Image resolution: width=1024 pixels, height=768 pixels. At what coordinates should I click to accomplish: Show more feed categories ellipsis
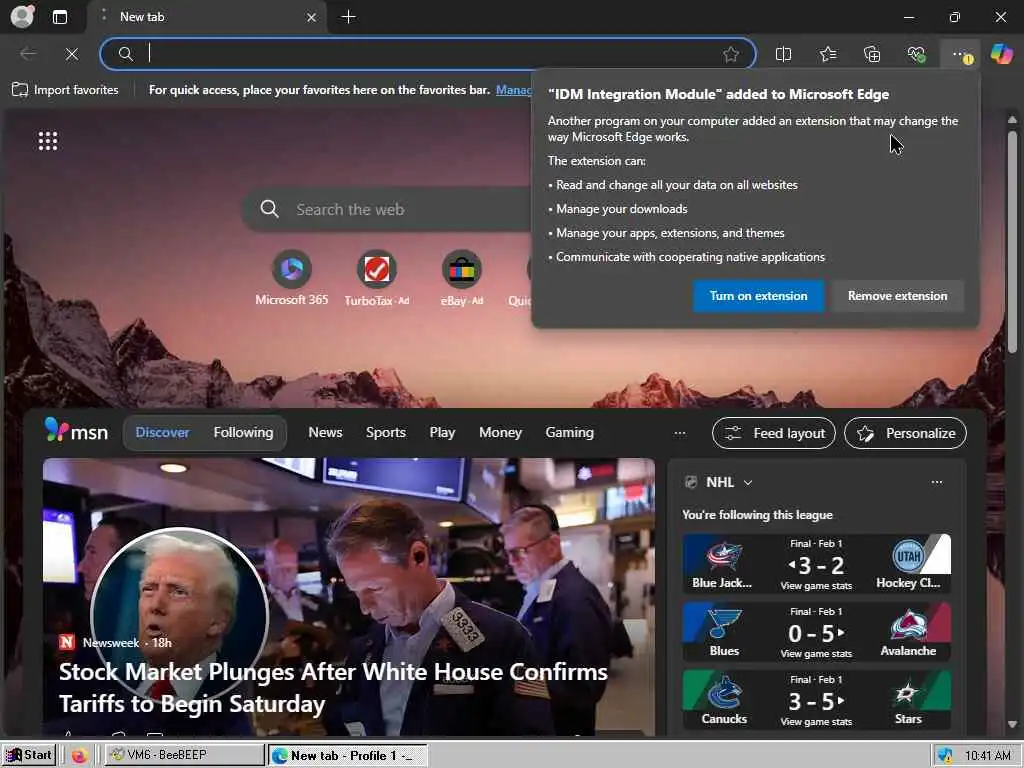(680, 433)
